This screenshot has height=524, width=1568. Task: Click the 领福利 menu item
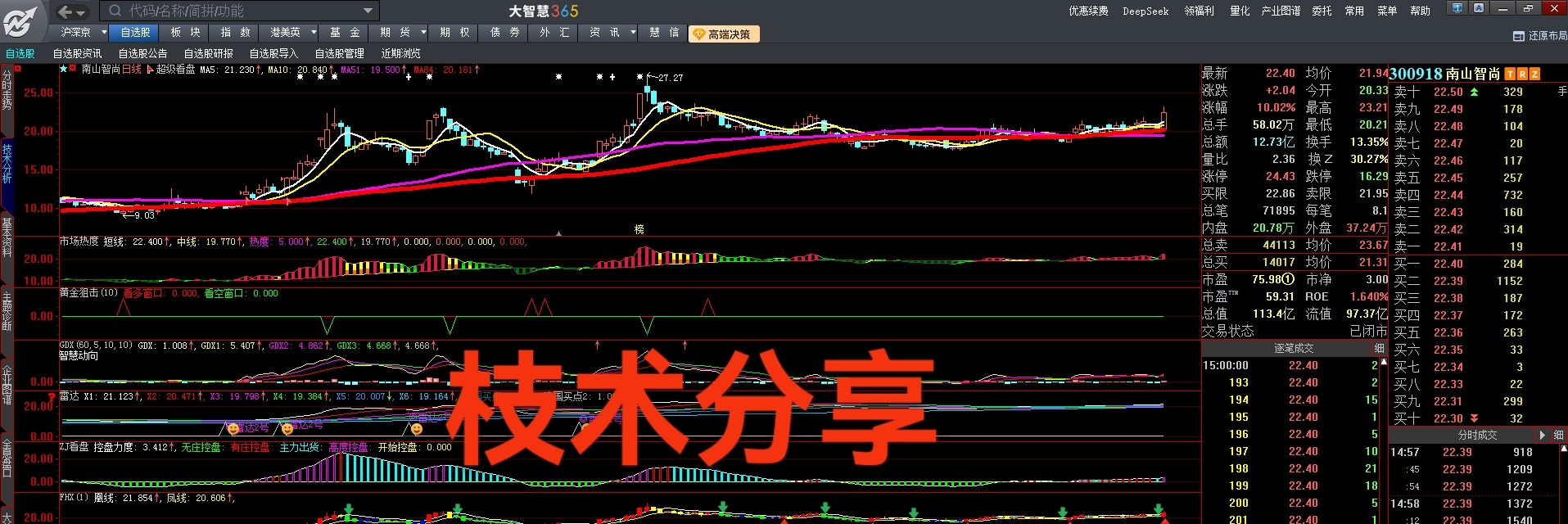click(x=1199, y=11)
